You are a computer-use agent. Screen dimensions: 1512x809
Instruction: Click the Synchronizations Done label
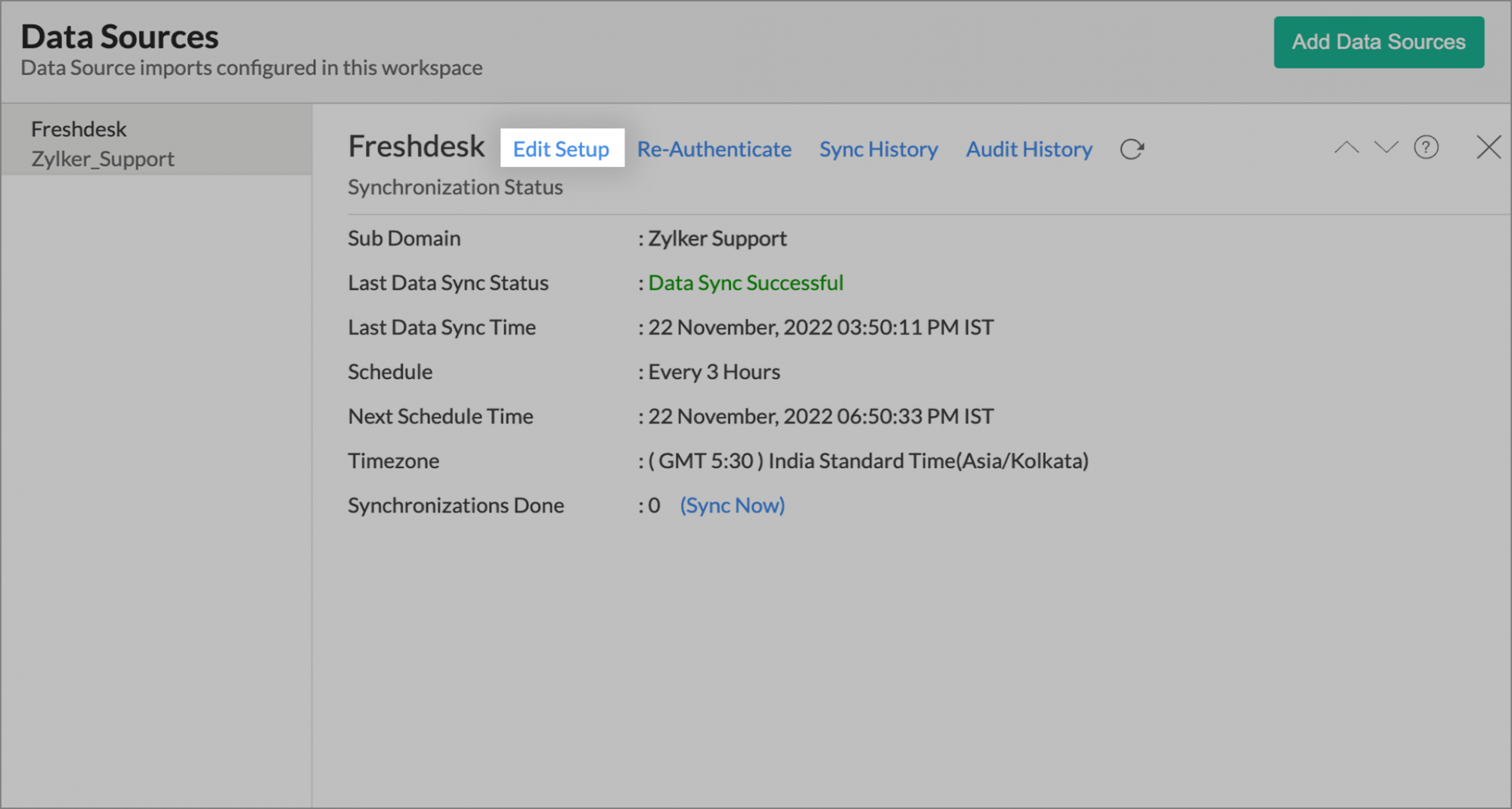(x=456, y=505)
